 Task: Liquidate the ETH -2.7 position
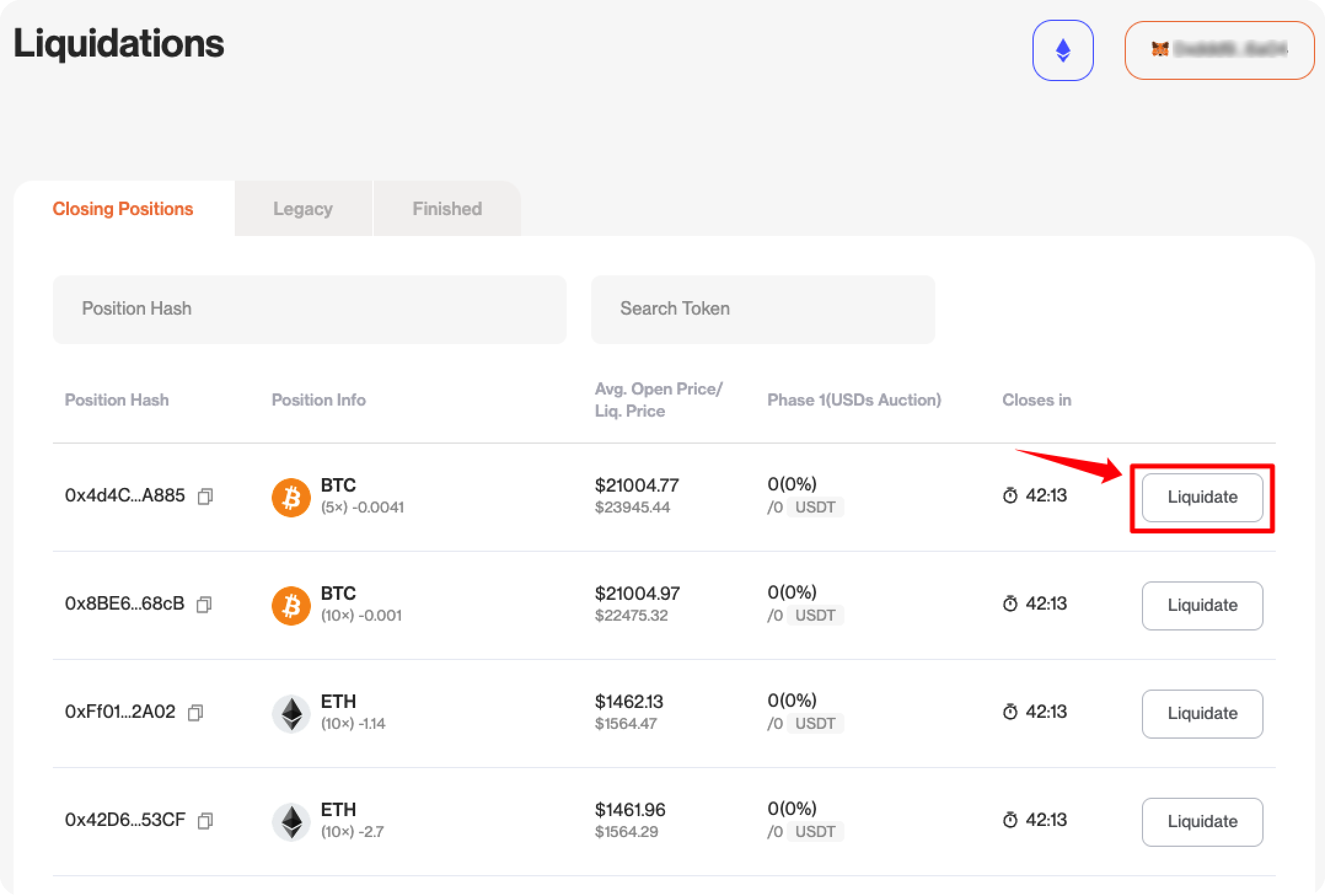click(x=1202, y=822)
